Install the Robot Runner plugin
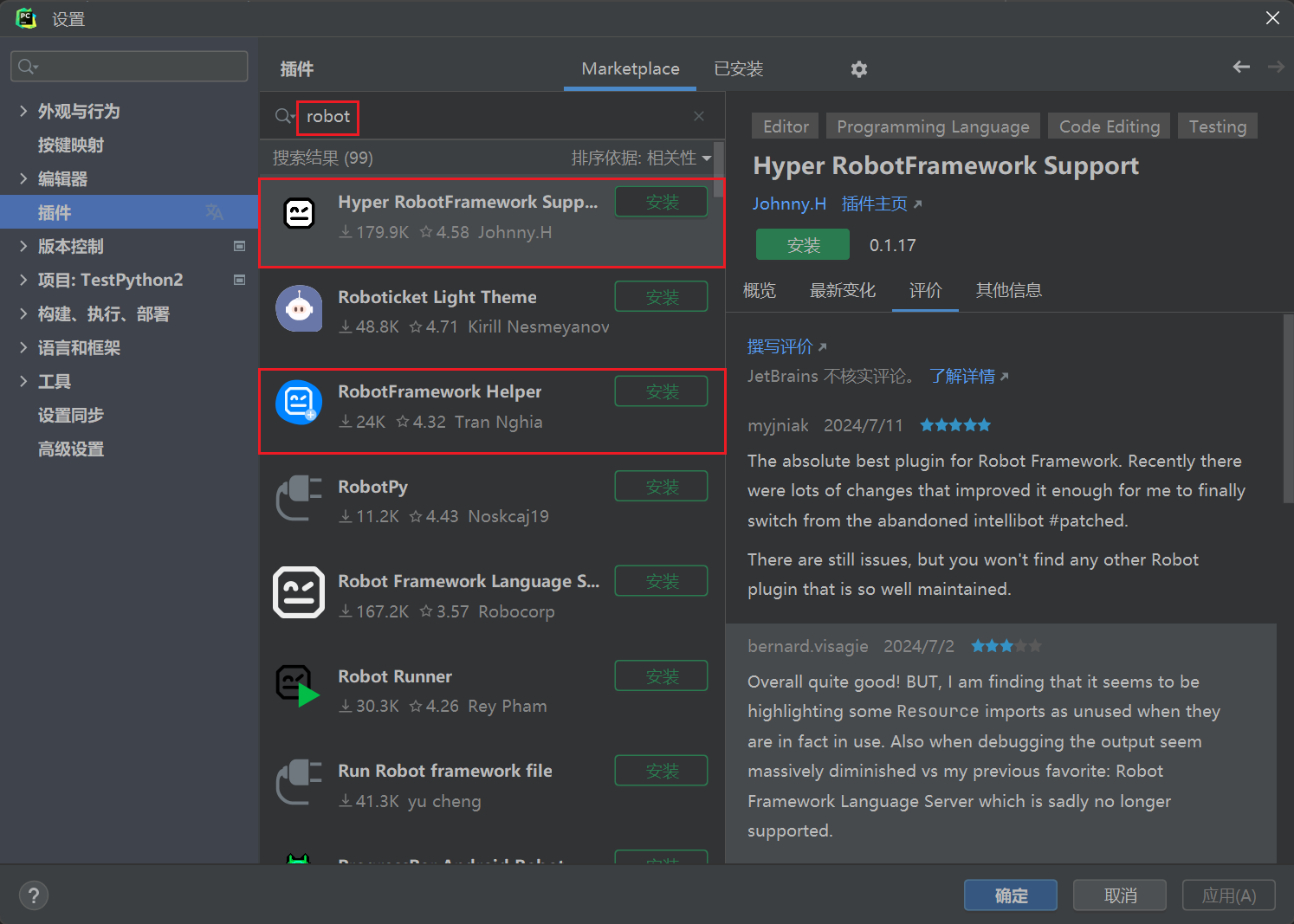1294x924 pixels. coord(662,676)
